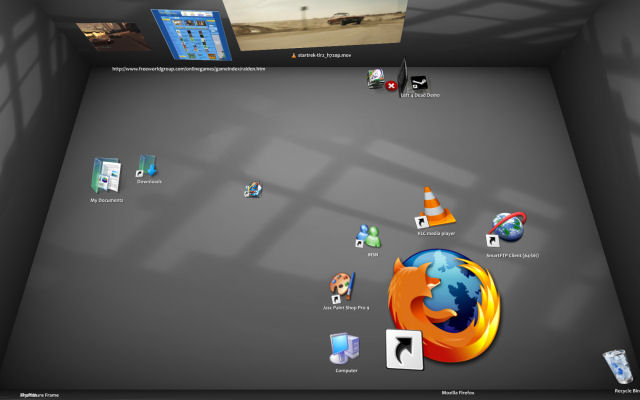Launch VLC media player shortcut
640x400 pixels.
coord(436,206)
